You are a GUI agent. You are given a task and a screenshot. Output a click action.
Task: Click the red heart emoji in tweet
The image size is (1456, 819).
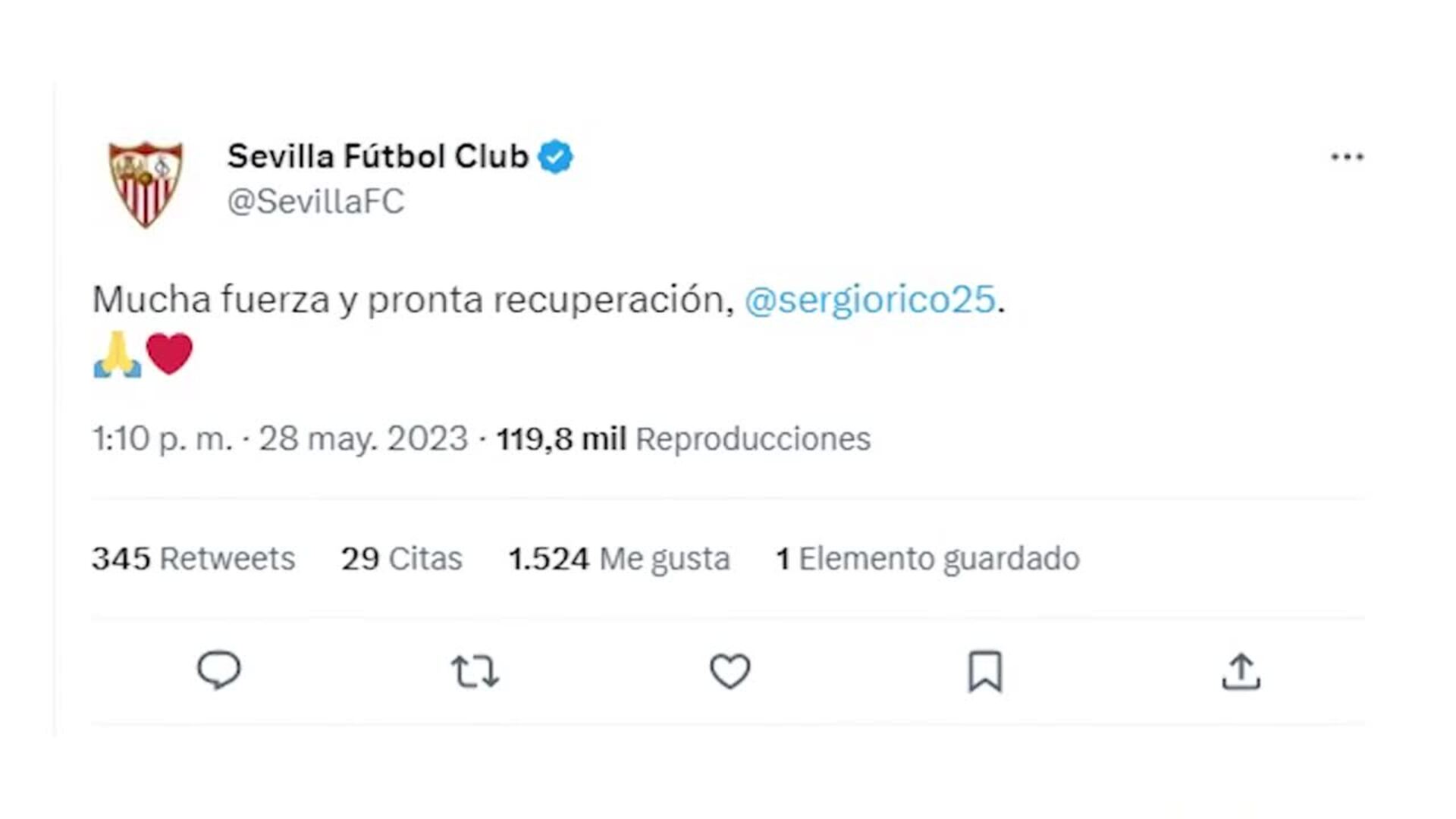coord(169,354)
